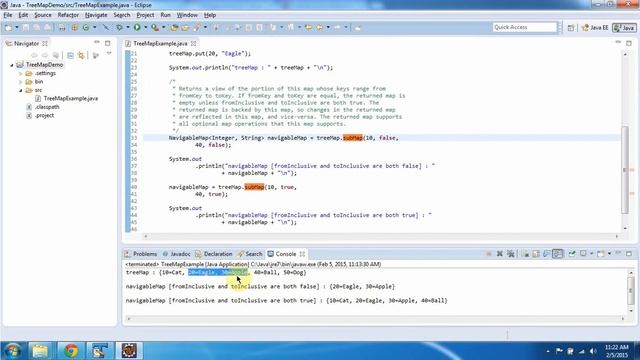This screenshot has width=640, height=360.
Task: Click Back to previous edit location arrow
Action: click(309, 27)
